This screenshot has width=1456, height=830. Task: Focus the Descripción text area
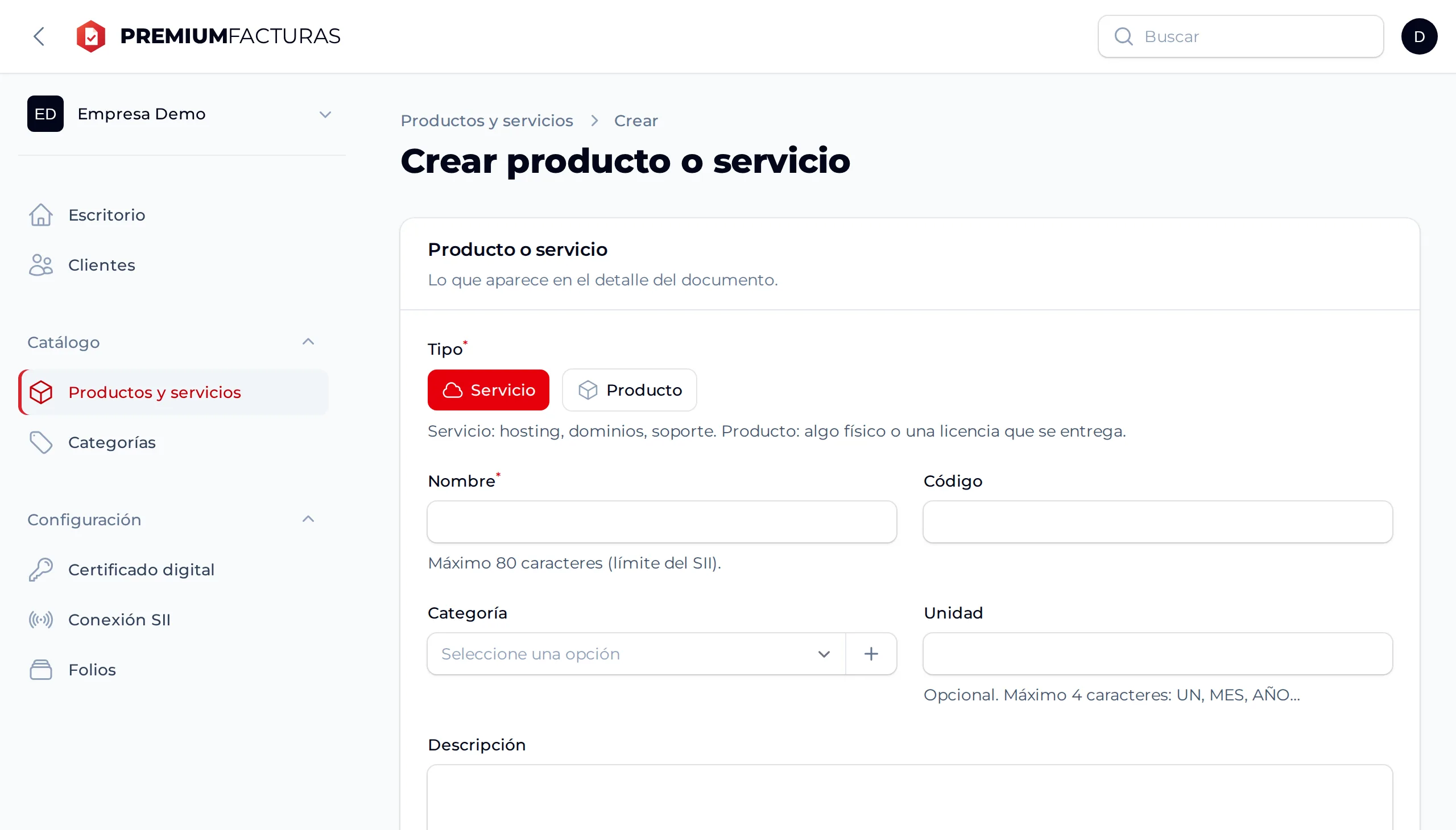tap(909, 798)
